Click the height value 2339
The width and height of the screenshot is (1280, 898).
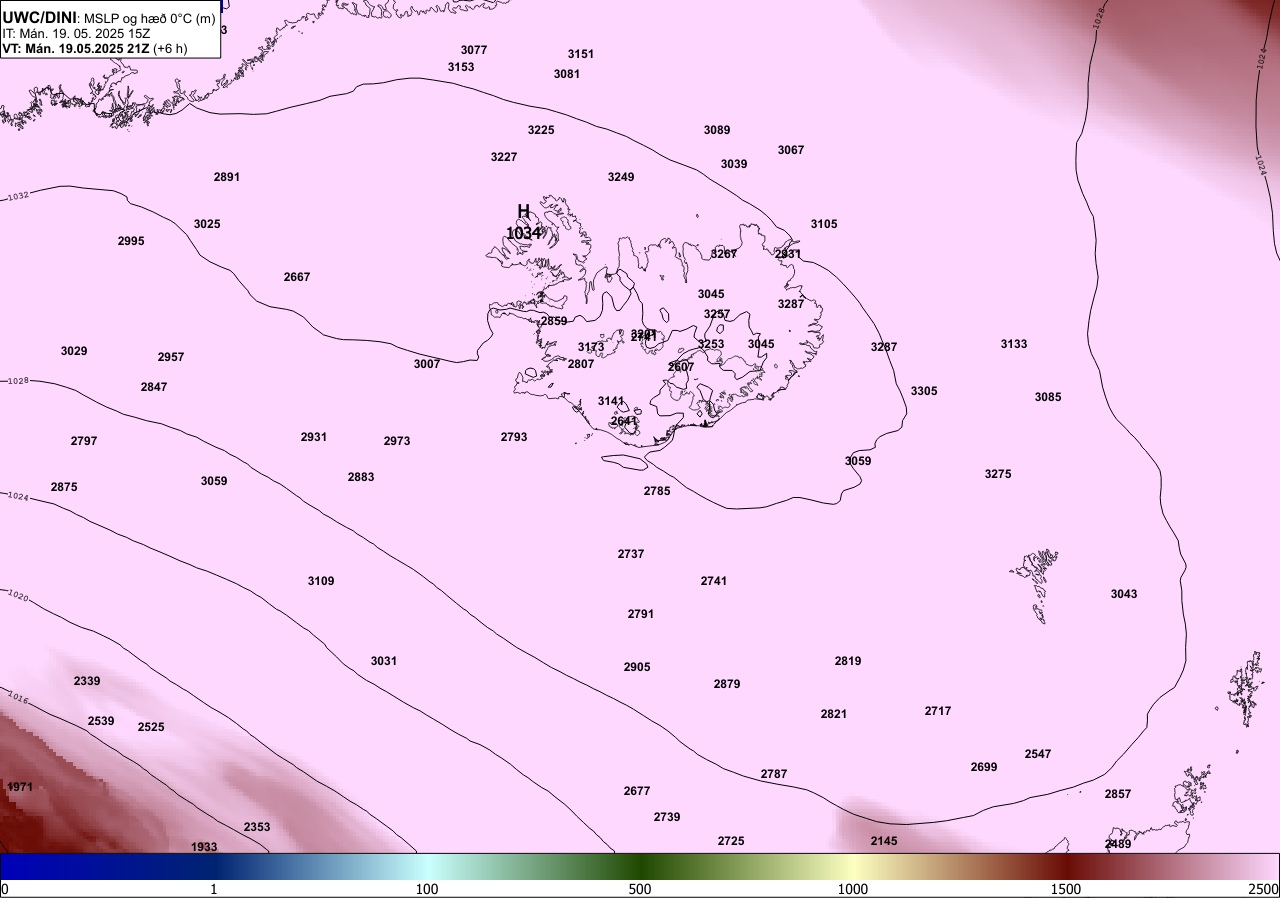point(87,681)
